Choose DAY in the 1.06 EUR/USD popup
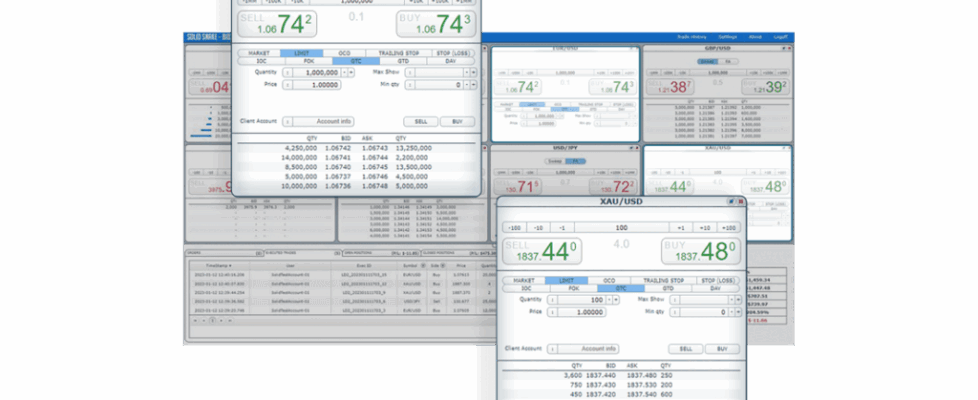Image resolution: width=978 pixels, height=400 pixels. (451, 61)
